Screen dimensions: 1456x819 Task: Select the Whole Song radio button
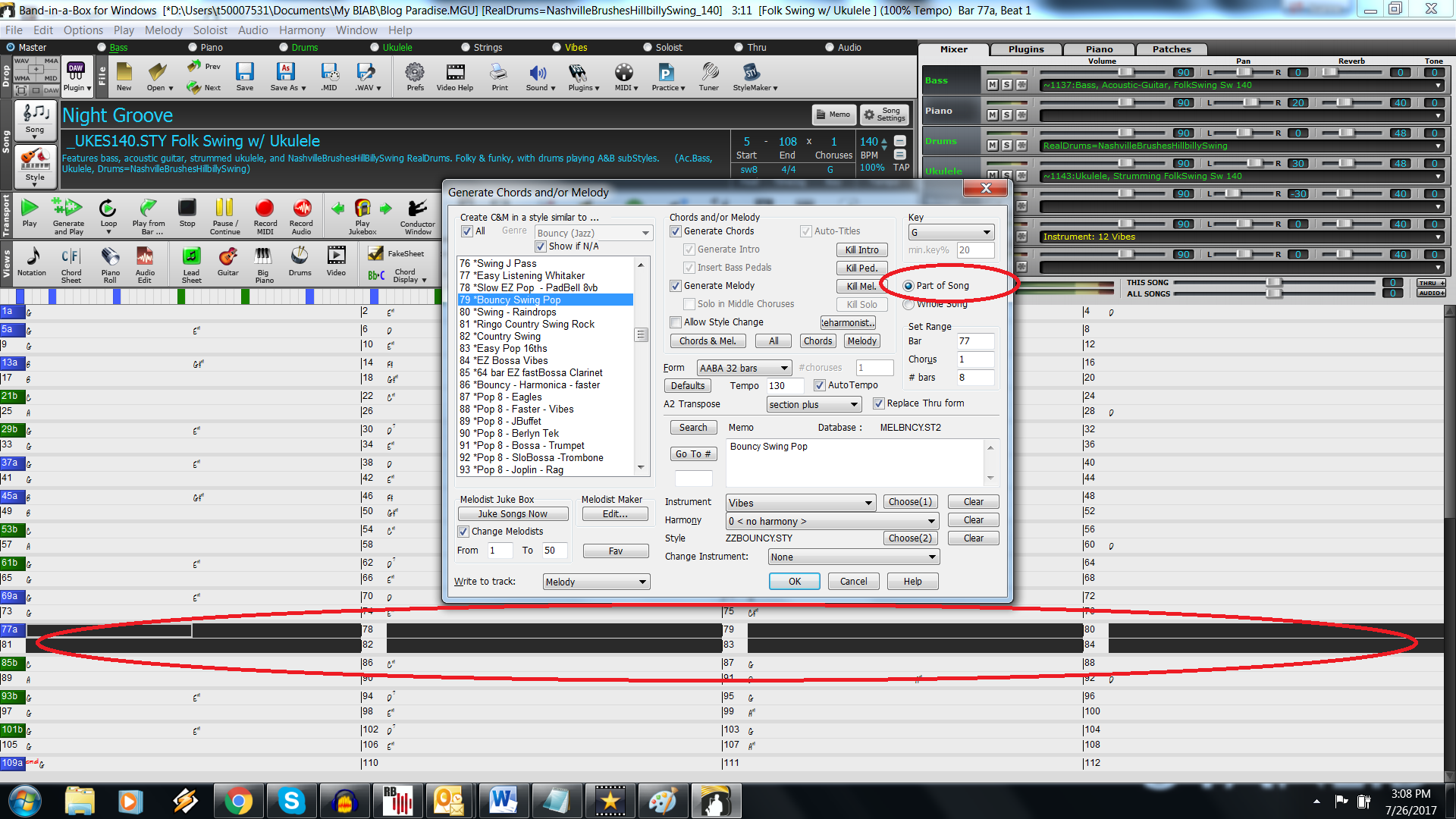pos(908,304)
